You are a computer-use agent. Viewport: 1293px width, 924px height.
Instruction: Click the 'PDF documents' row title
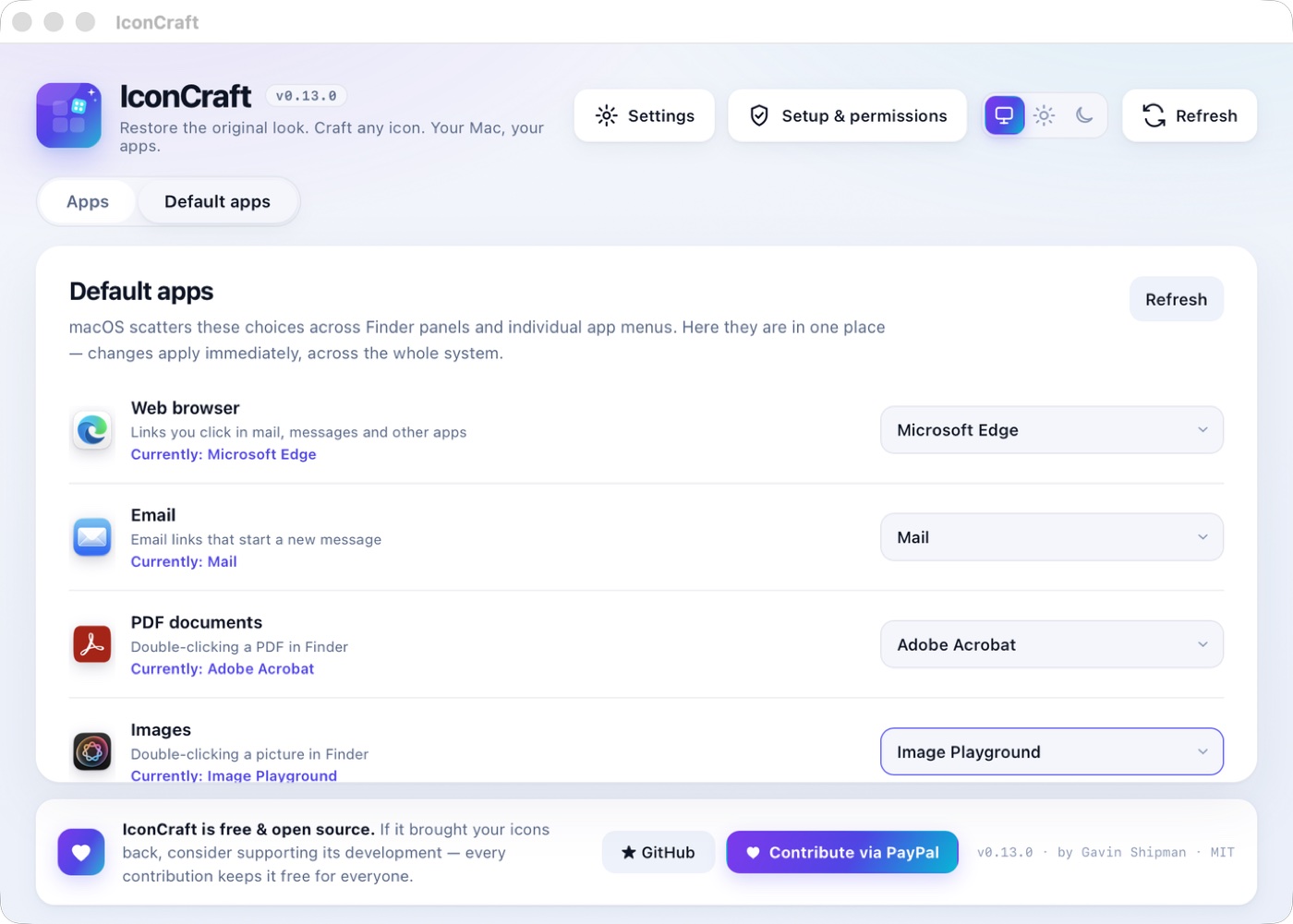tap(197, 622)
